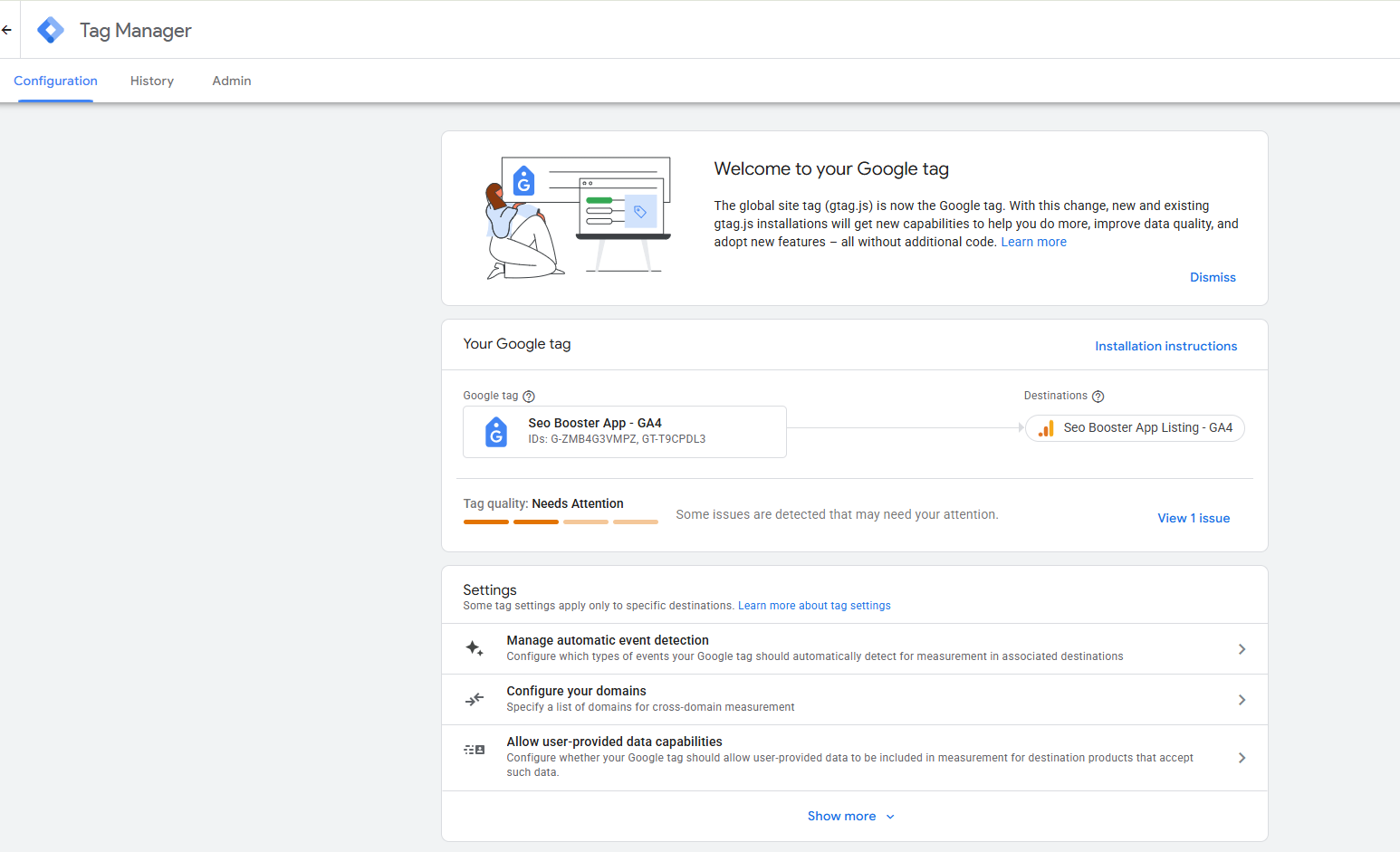Click the sparkle icon for automatic event detection
Screen dimensions: 1400x852
475,648
